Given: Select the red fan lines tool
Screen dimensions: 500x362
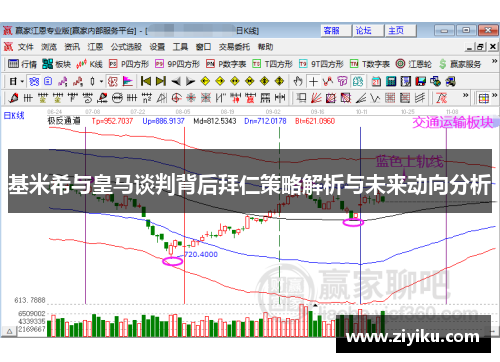Looking at the screenshot, I should coord(316,98).
